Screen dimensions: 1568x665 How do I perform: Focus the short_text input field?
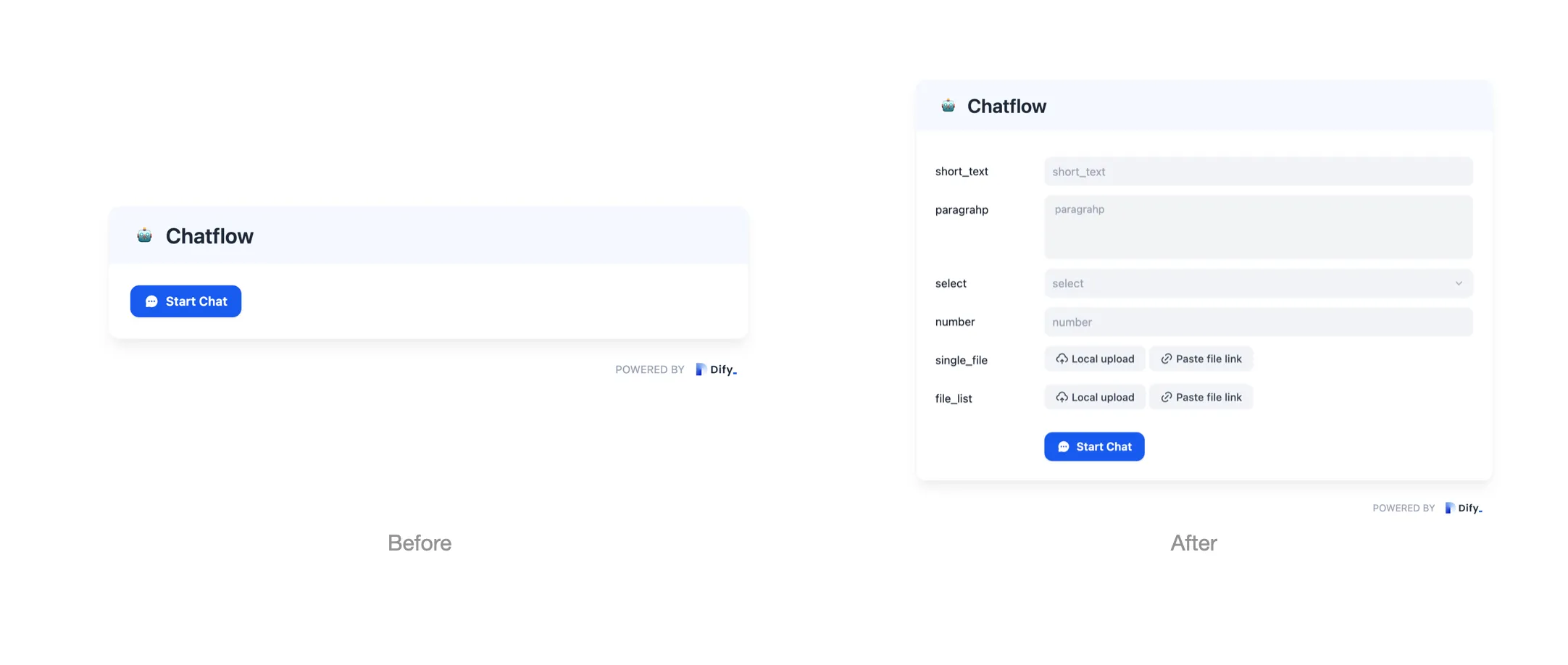pos(1258,172)
